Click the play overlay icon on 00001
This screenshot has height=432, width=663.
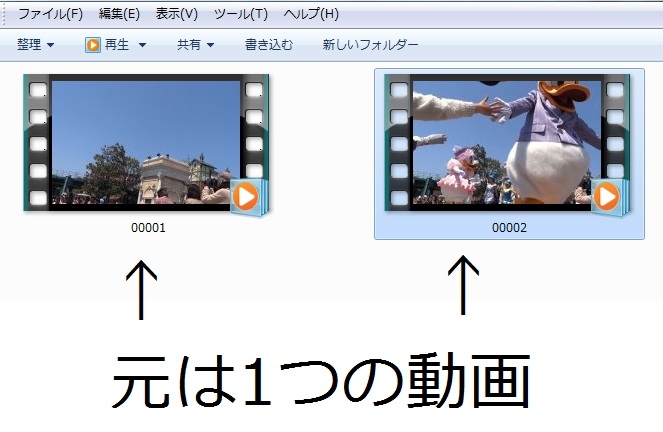pos(249,197)
